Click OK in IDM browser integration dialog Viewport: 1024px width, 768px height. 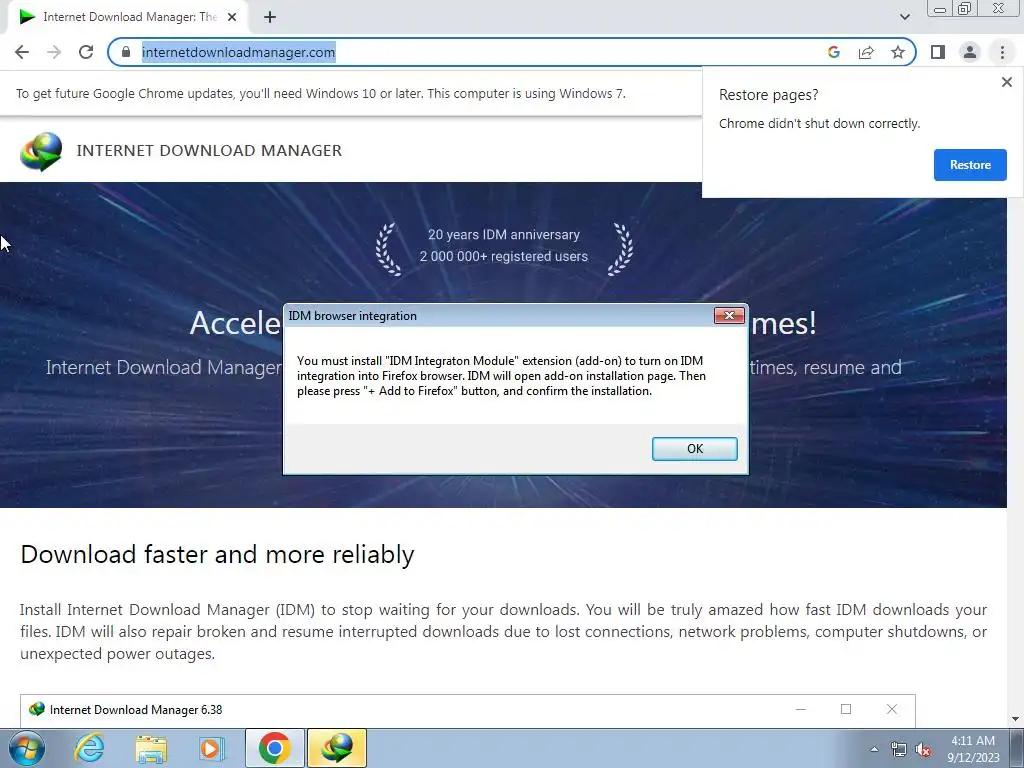694,449
